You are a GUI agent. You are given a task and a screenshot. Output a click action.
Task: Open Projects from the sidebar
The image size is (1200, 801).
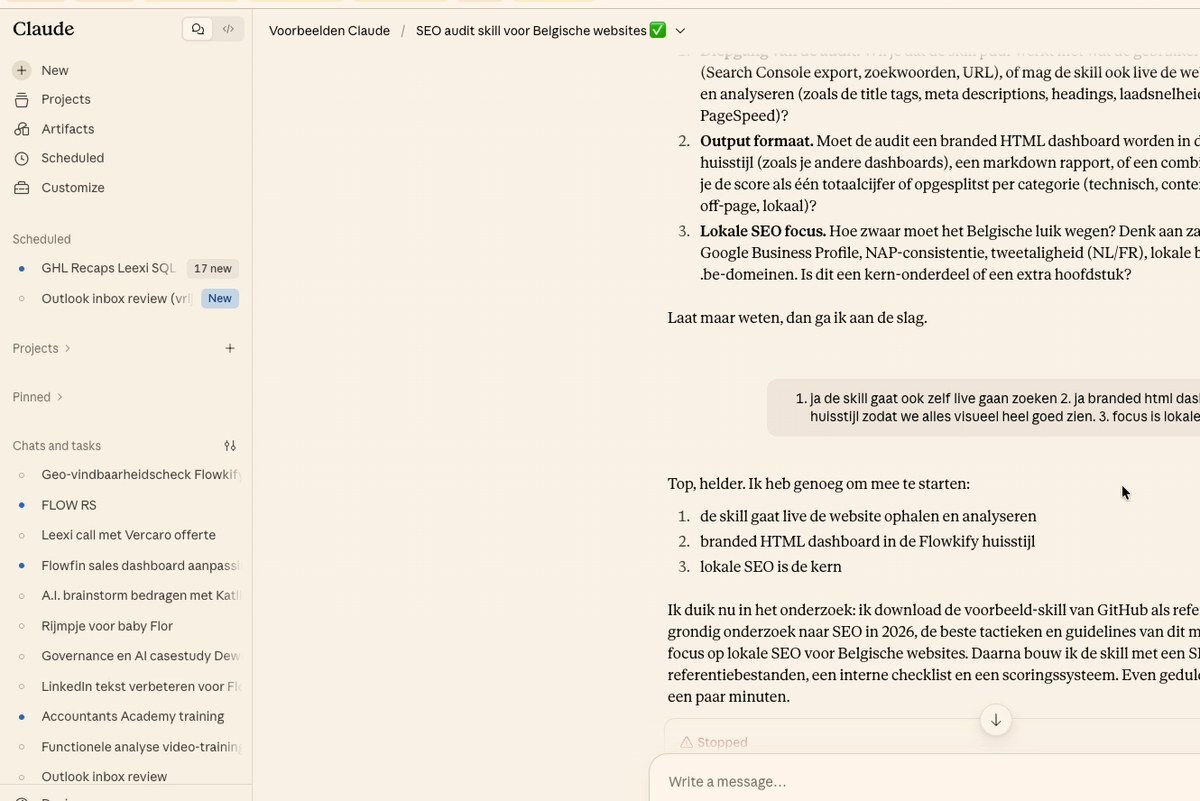pos(66,99)
